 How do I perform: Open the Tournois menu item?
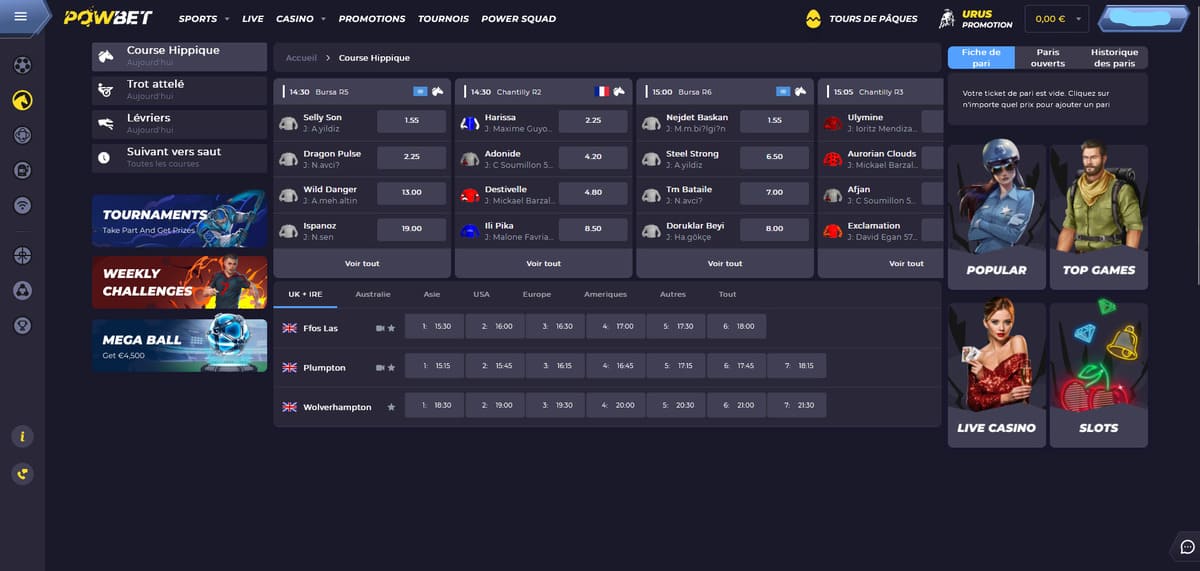click(x=443, y=19)
